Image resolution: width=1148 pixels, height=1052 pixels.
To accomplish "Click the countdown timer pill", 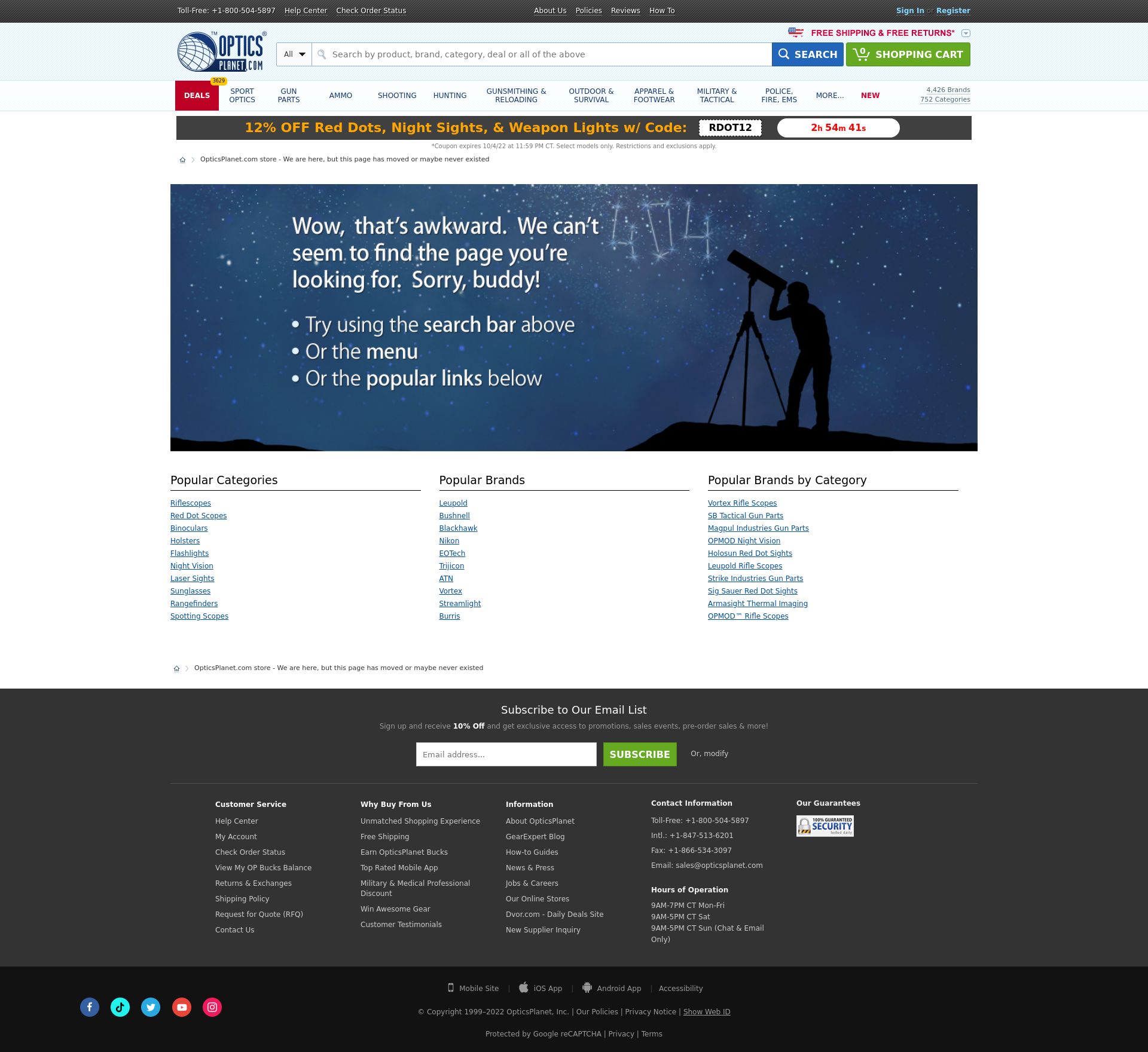I will 838,128.
